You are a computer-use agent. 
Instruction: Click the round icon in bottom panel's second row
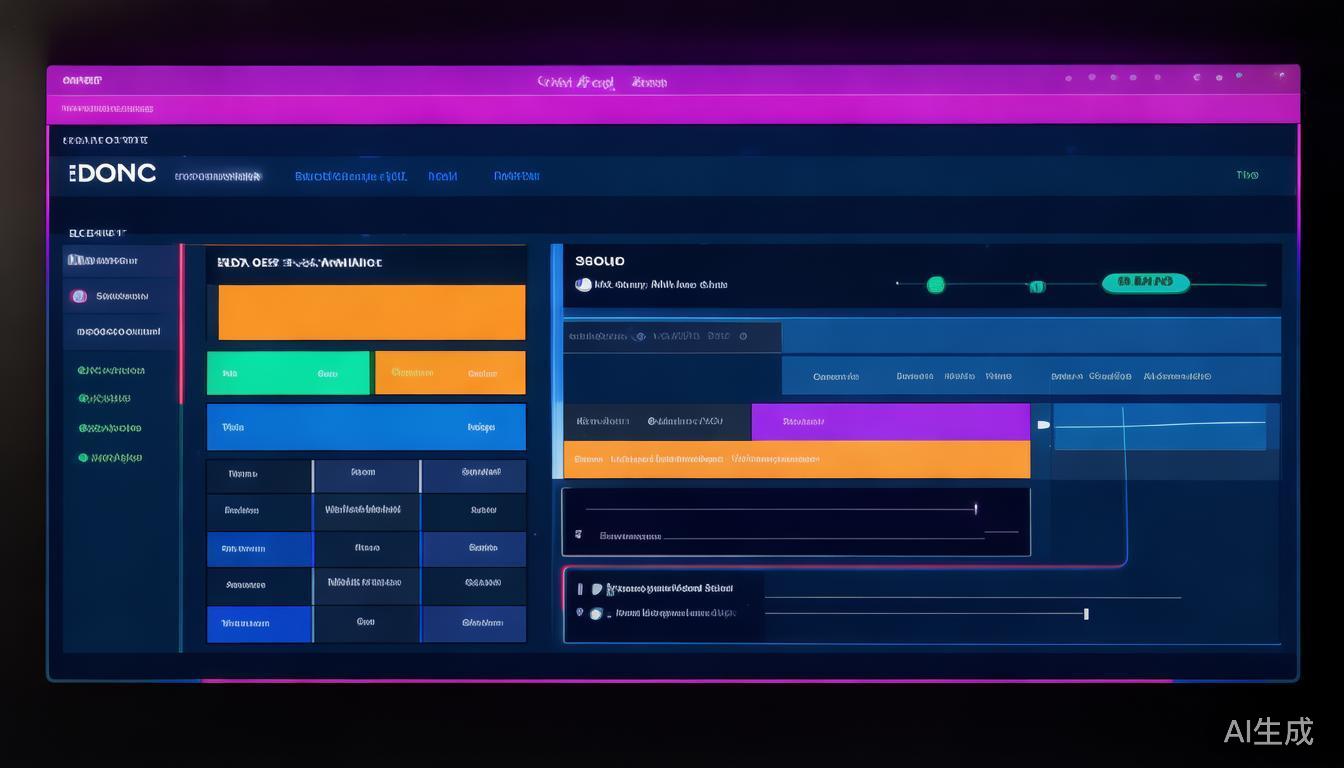click(596, 614)
